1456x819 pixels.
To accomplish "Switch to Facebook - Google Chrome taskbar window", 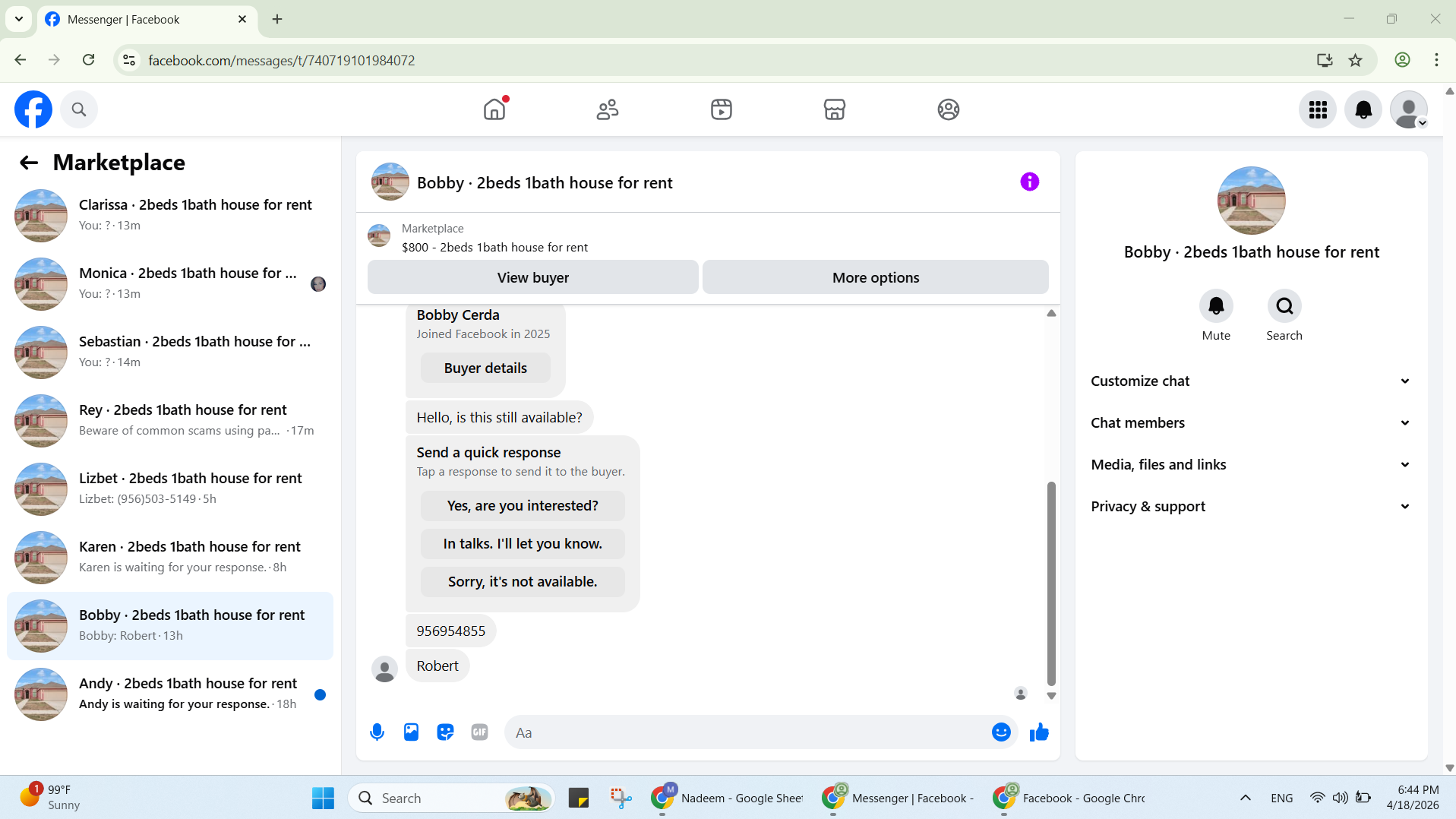I will coord(1069,798).
